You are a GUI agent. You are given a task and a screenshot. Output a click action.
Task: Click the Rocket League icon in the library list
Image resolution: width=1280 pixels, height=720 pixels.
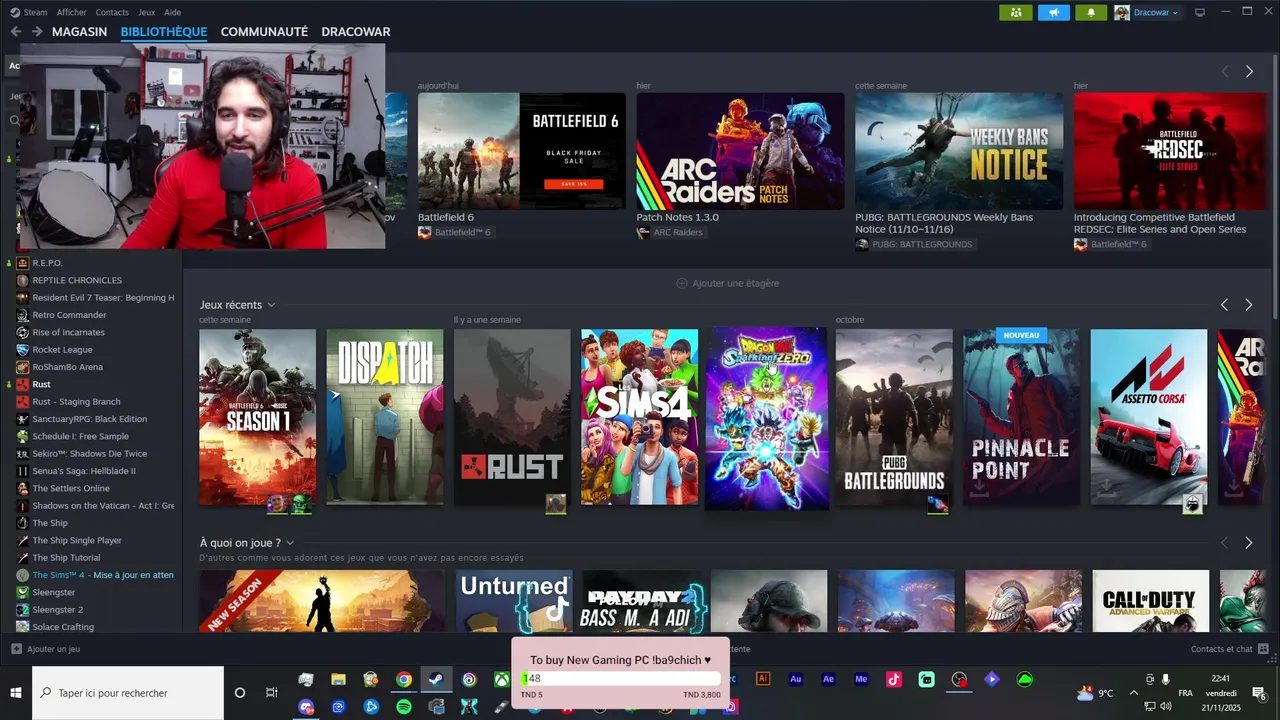point(22,350)
